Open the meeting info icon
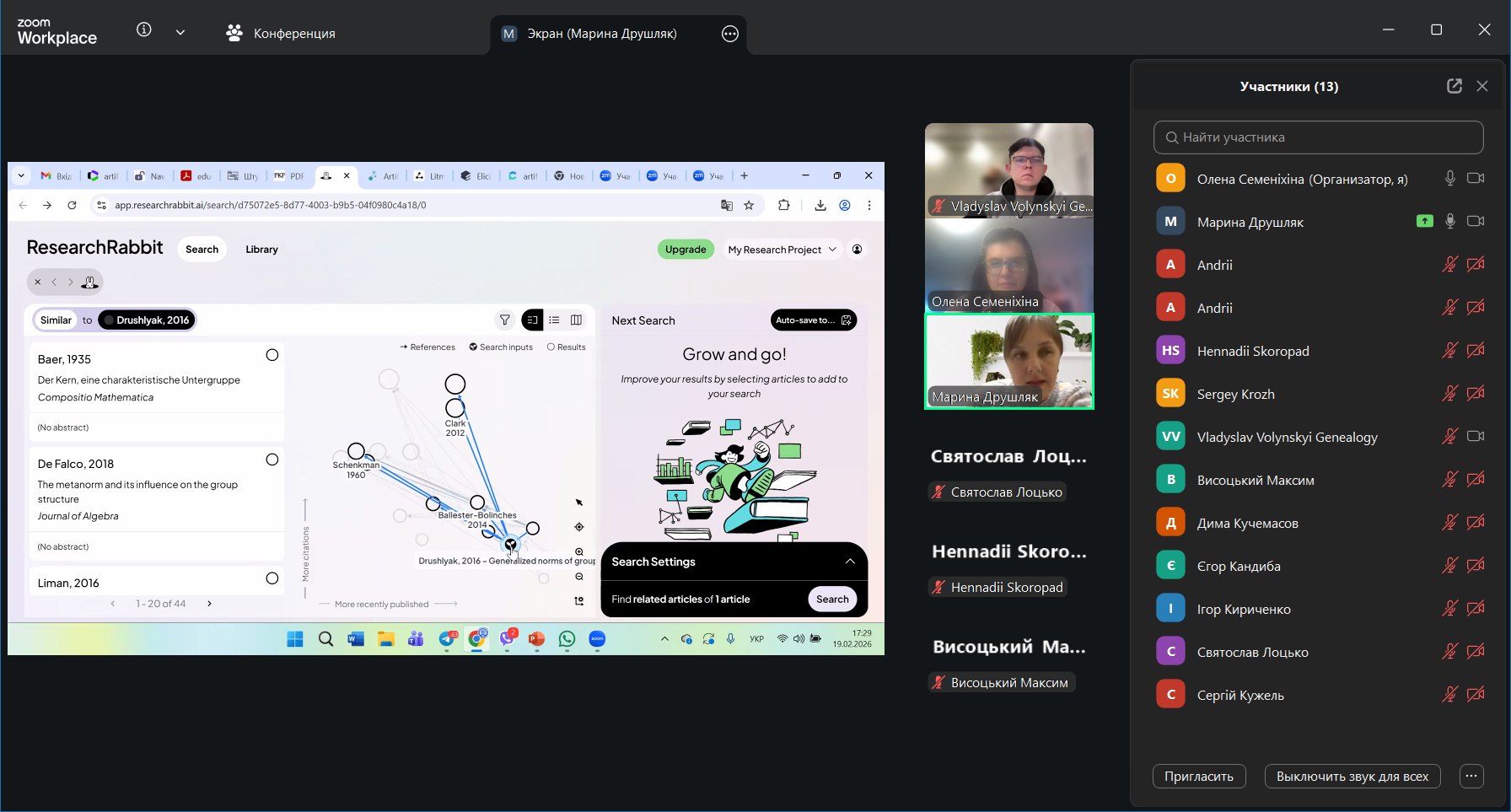The width and height of the screenshot is (1511, 812). pyautogui.click(x=144, y=30)
